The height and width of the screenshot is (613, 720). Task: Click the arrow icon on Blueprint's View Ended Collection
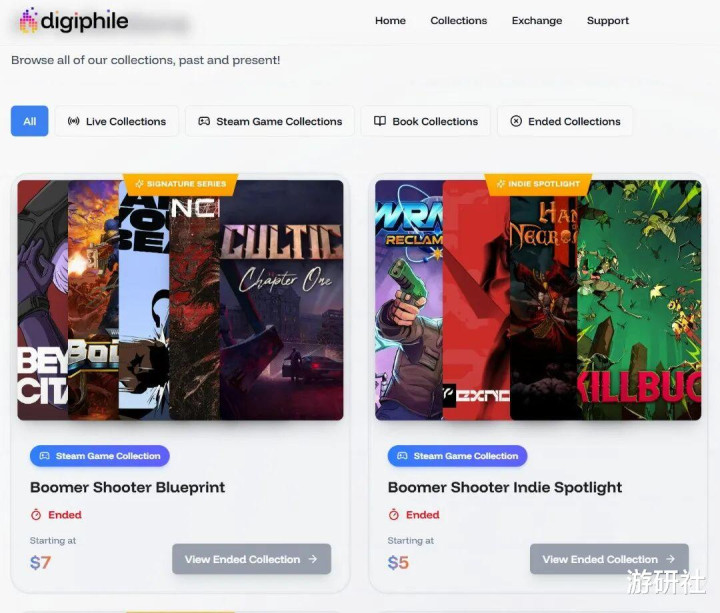click(x=313, y=559)
